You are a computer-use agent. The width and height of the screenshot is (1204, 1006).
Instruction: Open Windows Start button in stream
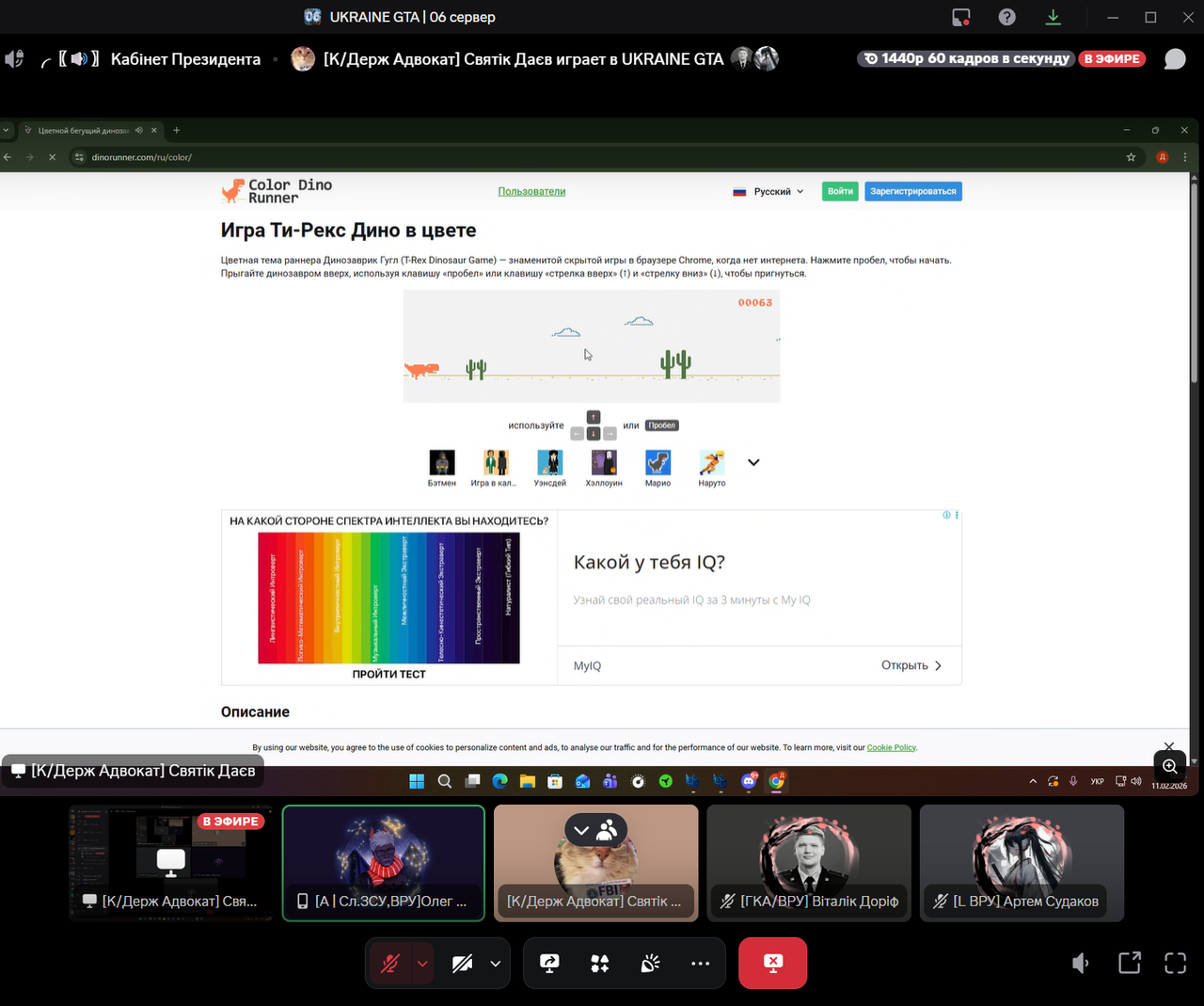click(417, 781)
